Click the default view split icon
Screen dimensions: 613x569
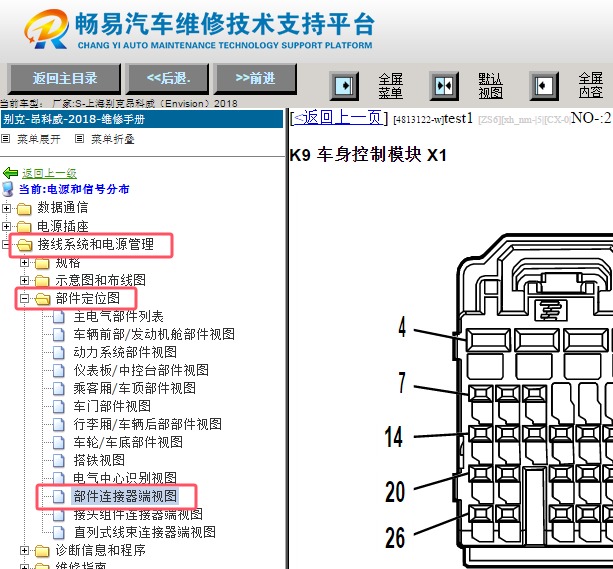click(444, 85)
